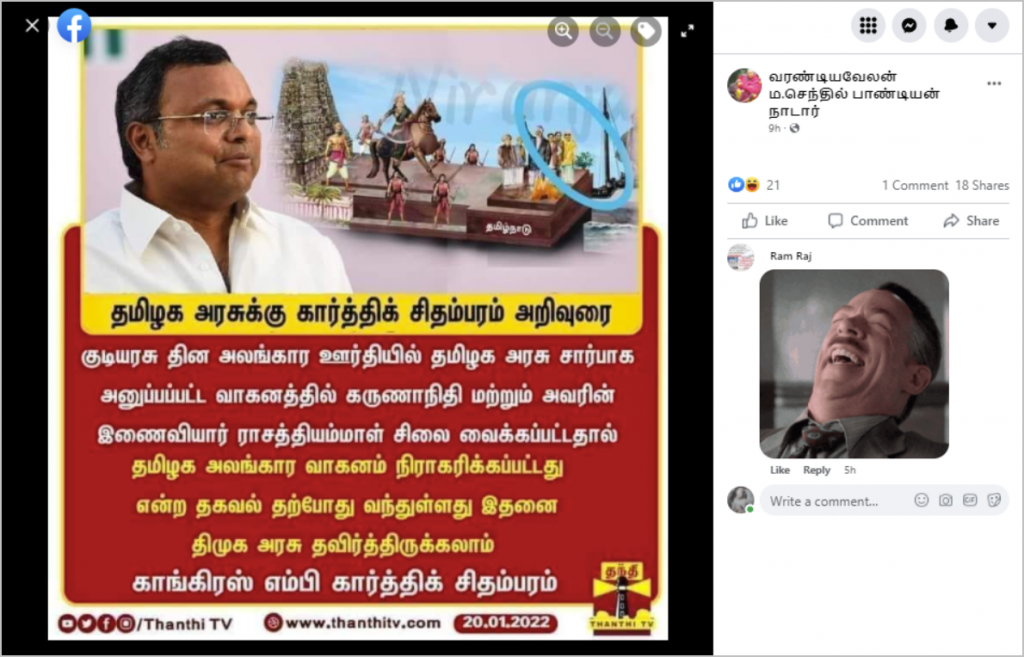The width and height of the screenshot is (1024, 657).
Task: Open the Facebook menu grid
Action: click(868, 25)
